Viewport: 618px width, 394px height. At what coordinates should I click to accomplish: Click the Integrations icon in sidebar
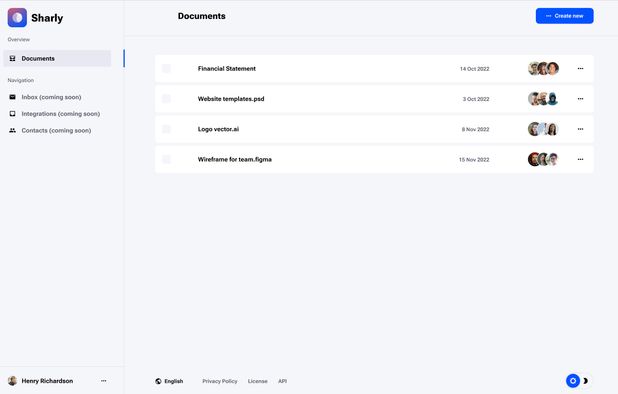(13, 114)
